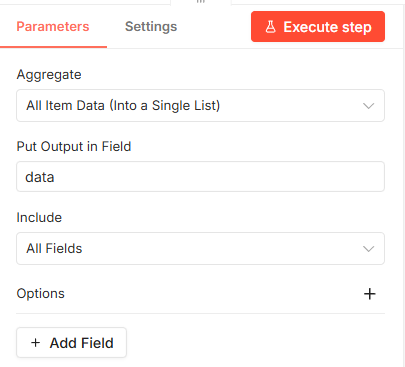Switch to the Settings tab
The image size is (405, 367).
(151, 27)
